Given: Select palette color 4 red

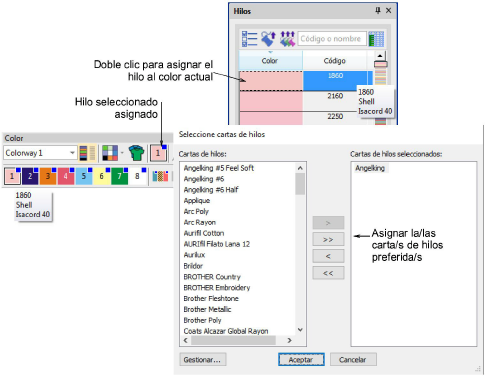Looking at the screenshot, I should (x=66, y=176).
